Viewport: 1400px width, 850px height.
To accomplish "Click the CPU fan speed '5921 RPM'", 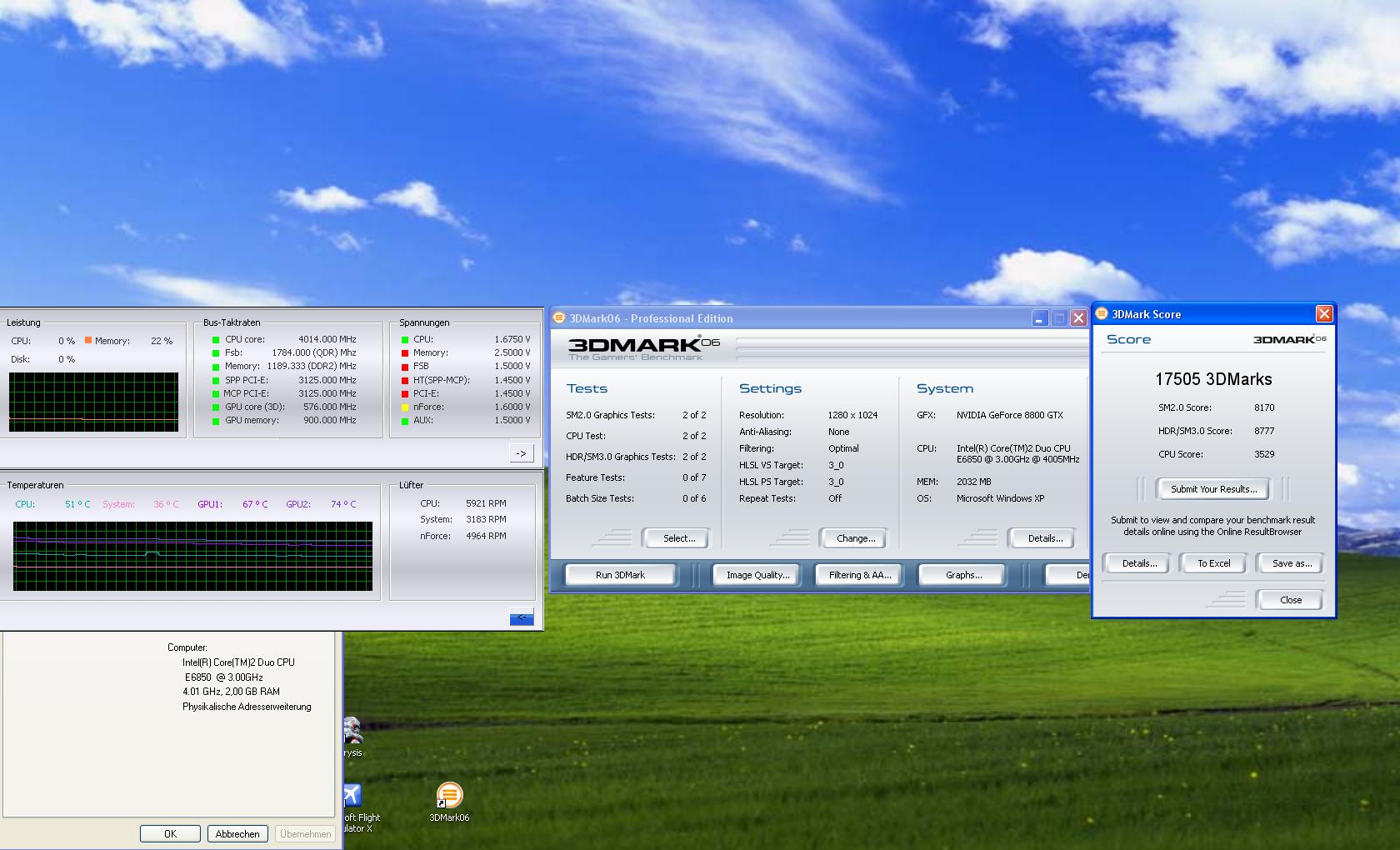I will (486, 503).
